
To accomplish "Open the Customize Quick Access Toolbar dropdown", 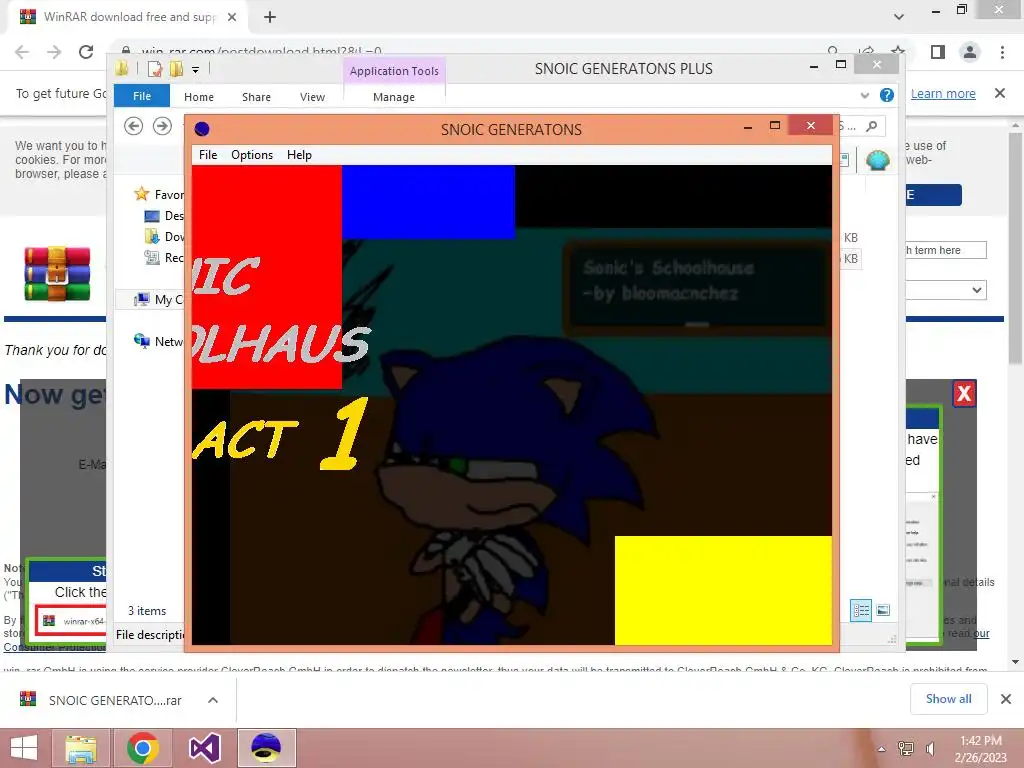I will 195,69.
